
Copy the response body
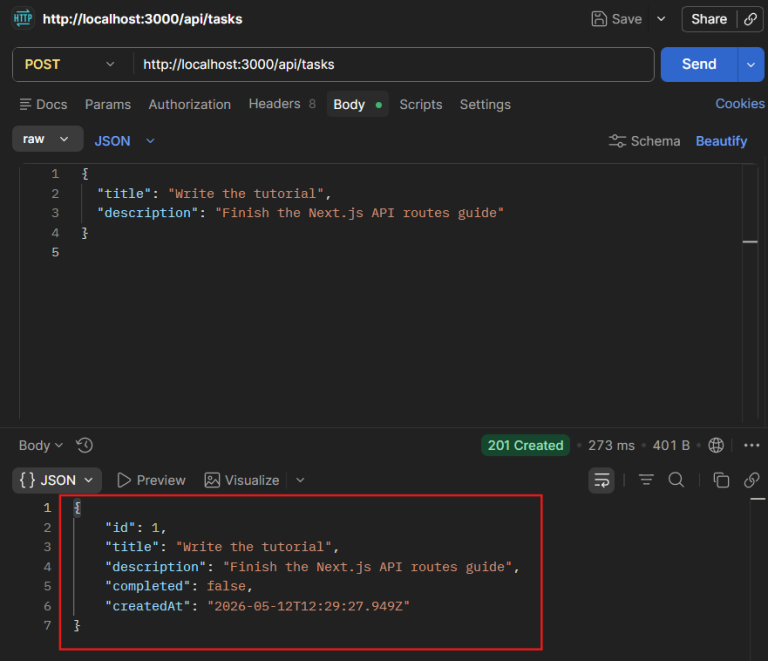[x=721, y=480]
